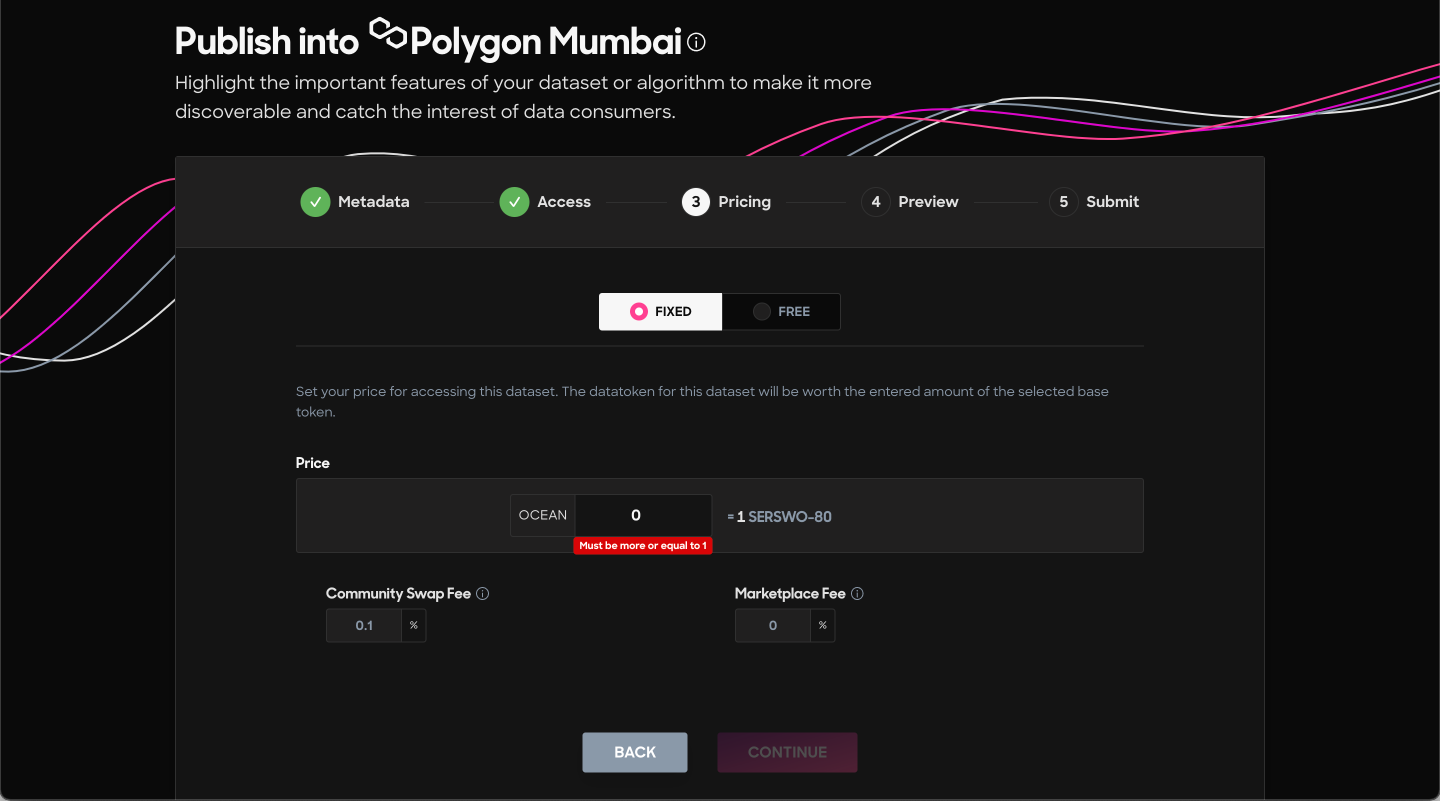
Task: Click the Community Swap Fee info icon
Action: tap(482, 593)
